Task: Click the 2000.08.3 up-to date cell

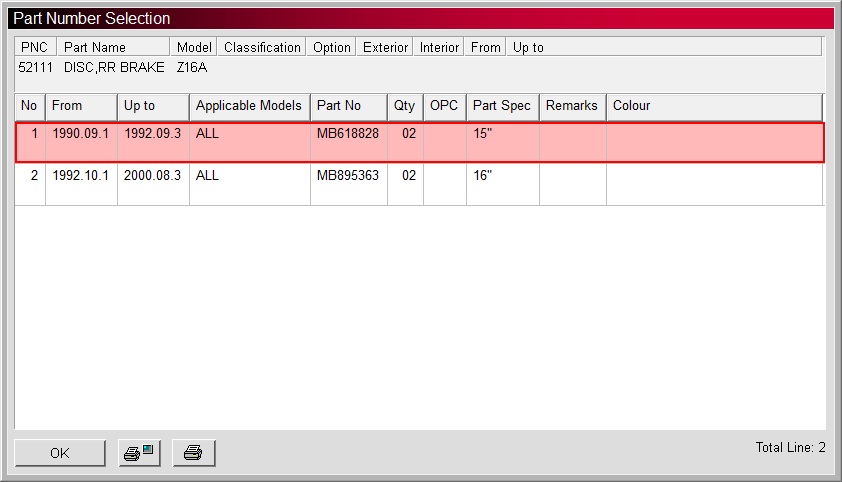Action: click(153, 175)
